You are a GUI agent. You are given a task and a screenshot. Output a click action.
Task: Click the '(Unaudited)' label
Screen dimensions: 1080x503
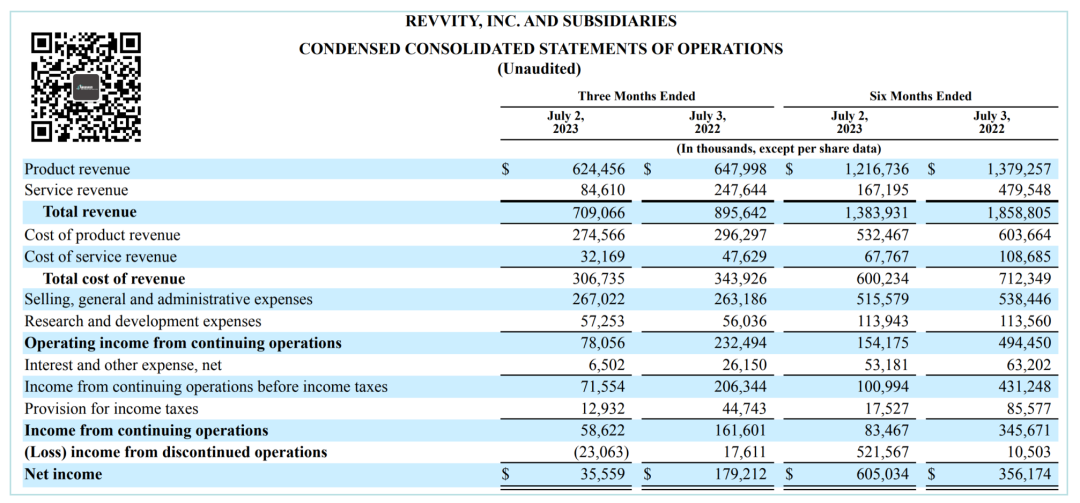[539, 69]
